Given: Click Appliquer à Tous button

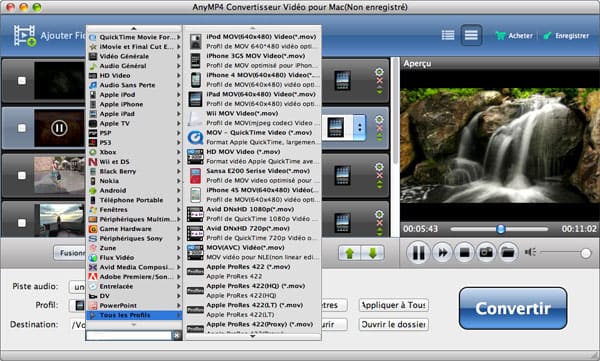Looking at the screenshot, I should [393, 305].
